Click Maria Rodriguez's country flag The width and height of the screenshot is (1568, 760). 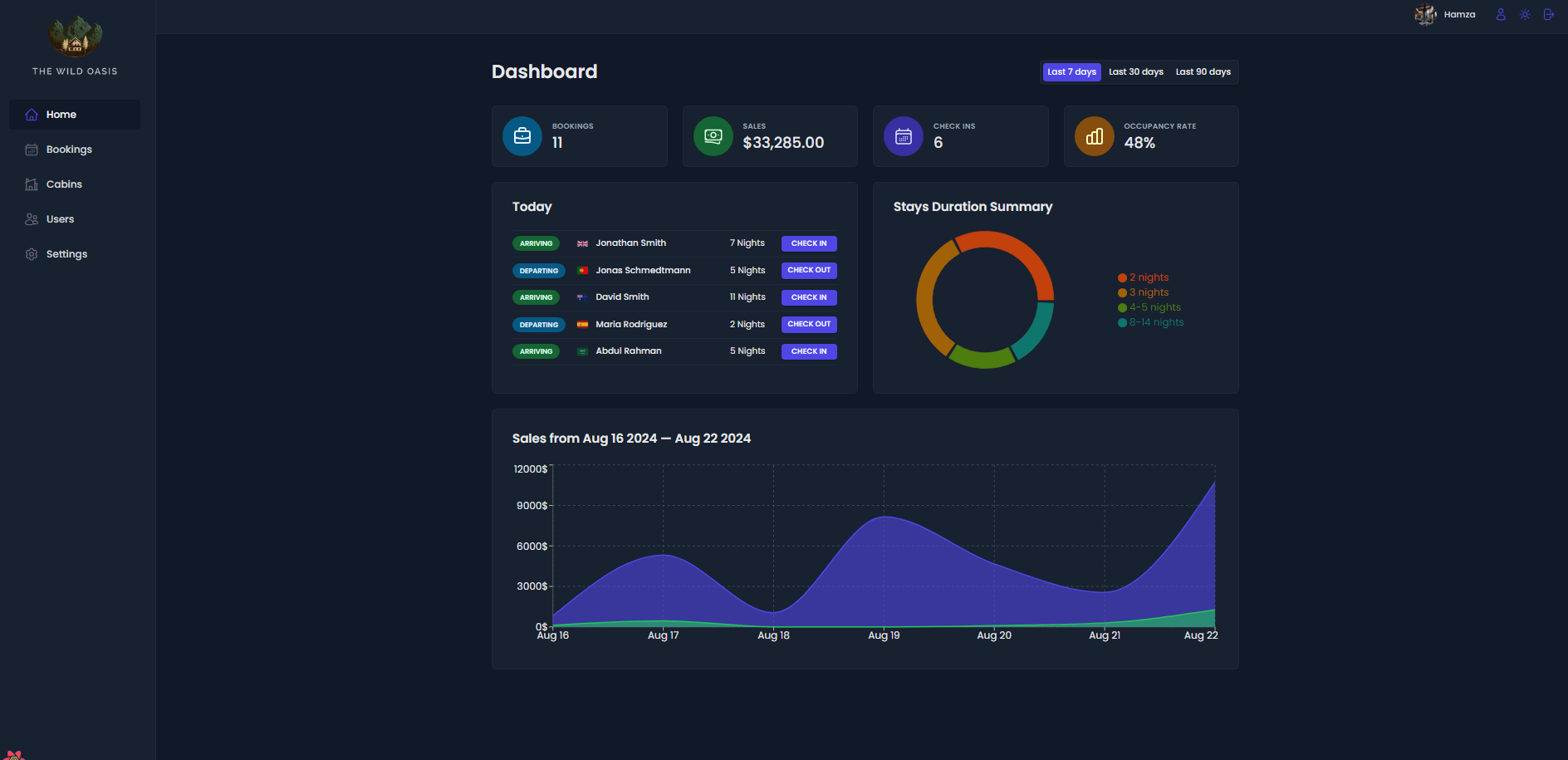(x=582, y=325)
